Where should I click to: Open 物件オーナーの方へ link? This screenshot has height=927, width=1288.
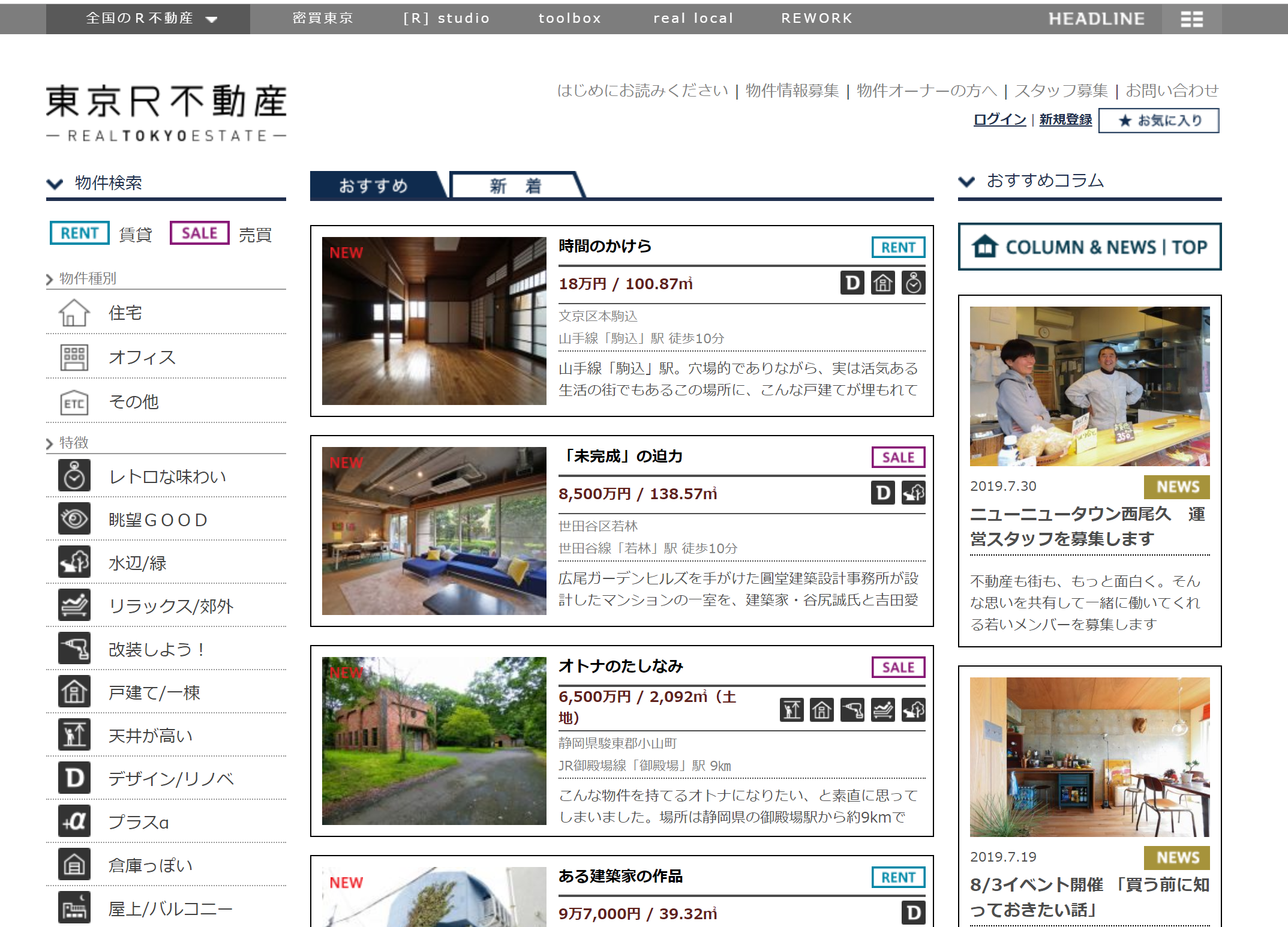pos(927,91)
